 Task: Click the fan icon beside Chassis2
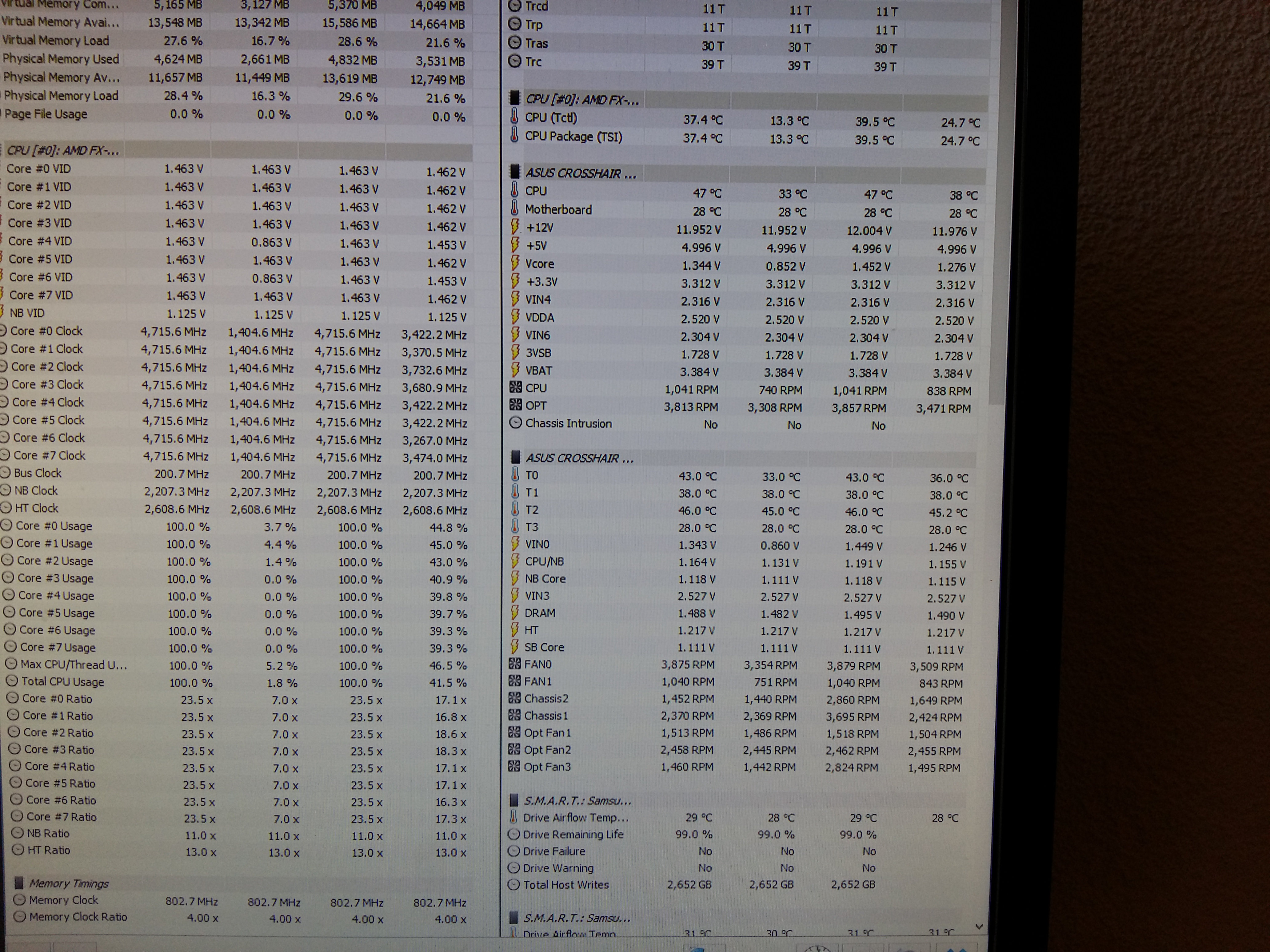[514, 698]
